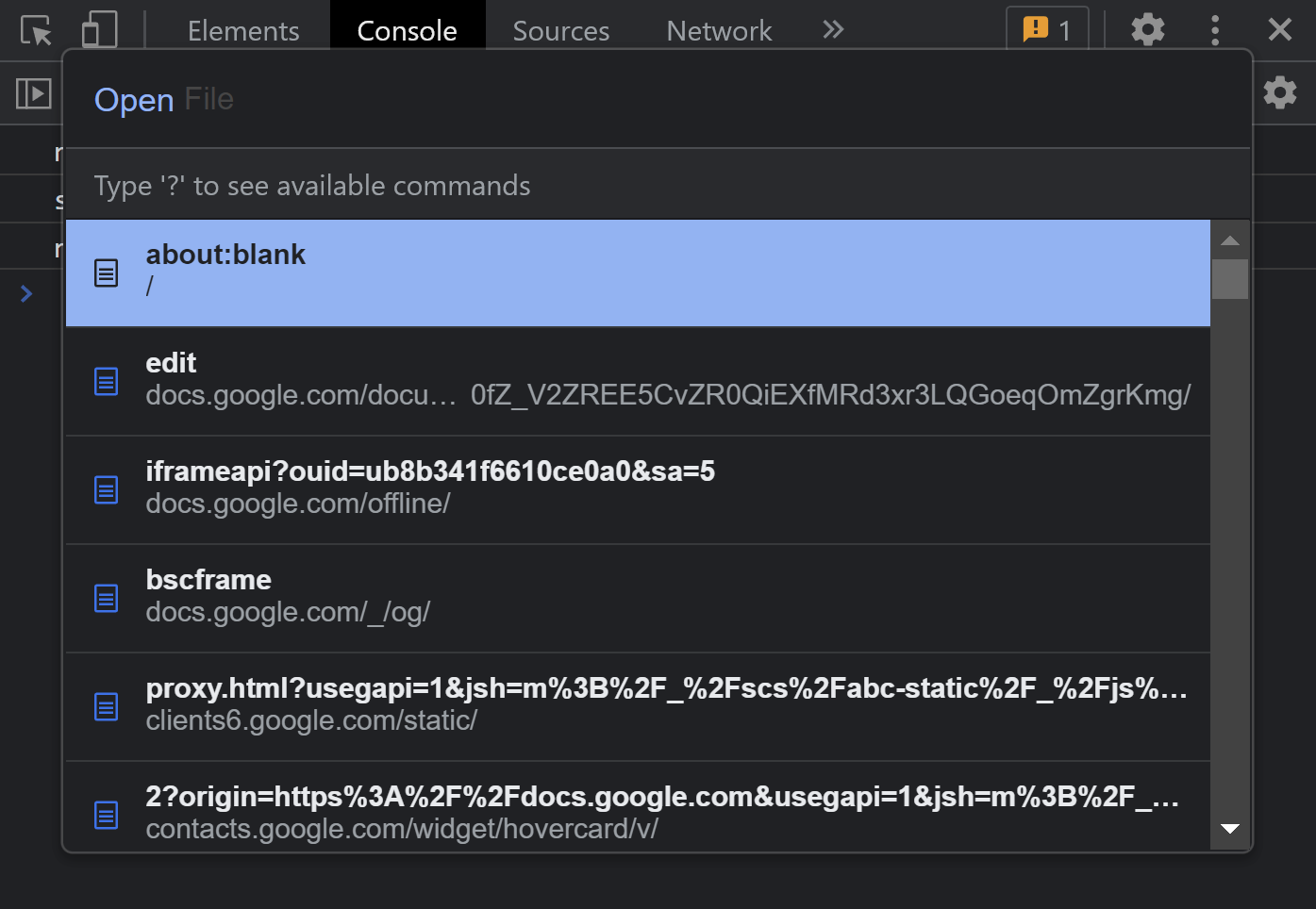
Task: Toggle the device toolbar emulation icon
Action: pyautogui.click(x=97, y=28)
